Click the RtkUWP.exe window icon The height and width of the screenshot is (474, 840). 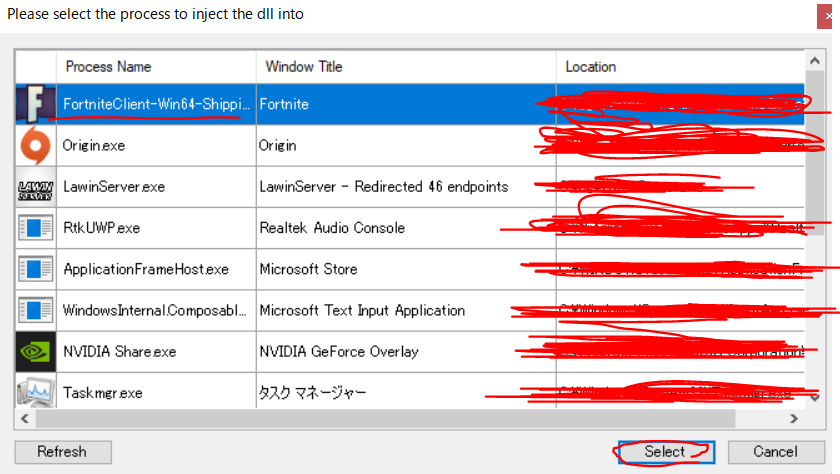click(x=35, y=228)
